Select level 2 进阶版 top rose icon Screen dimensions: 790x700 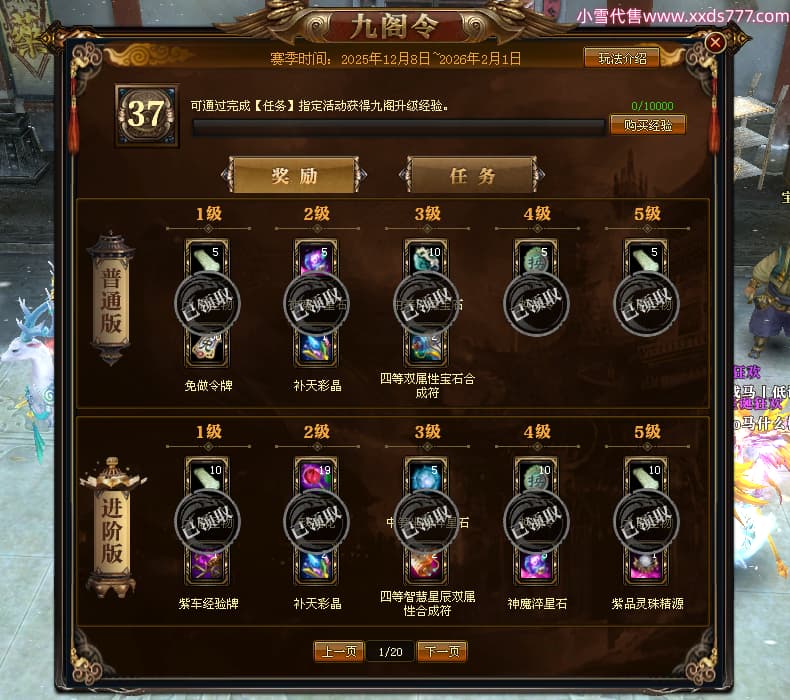tap(316, 477)
